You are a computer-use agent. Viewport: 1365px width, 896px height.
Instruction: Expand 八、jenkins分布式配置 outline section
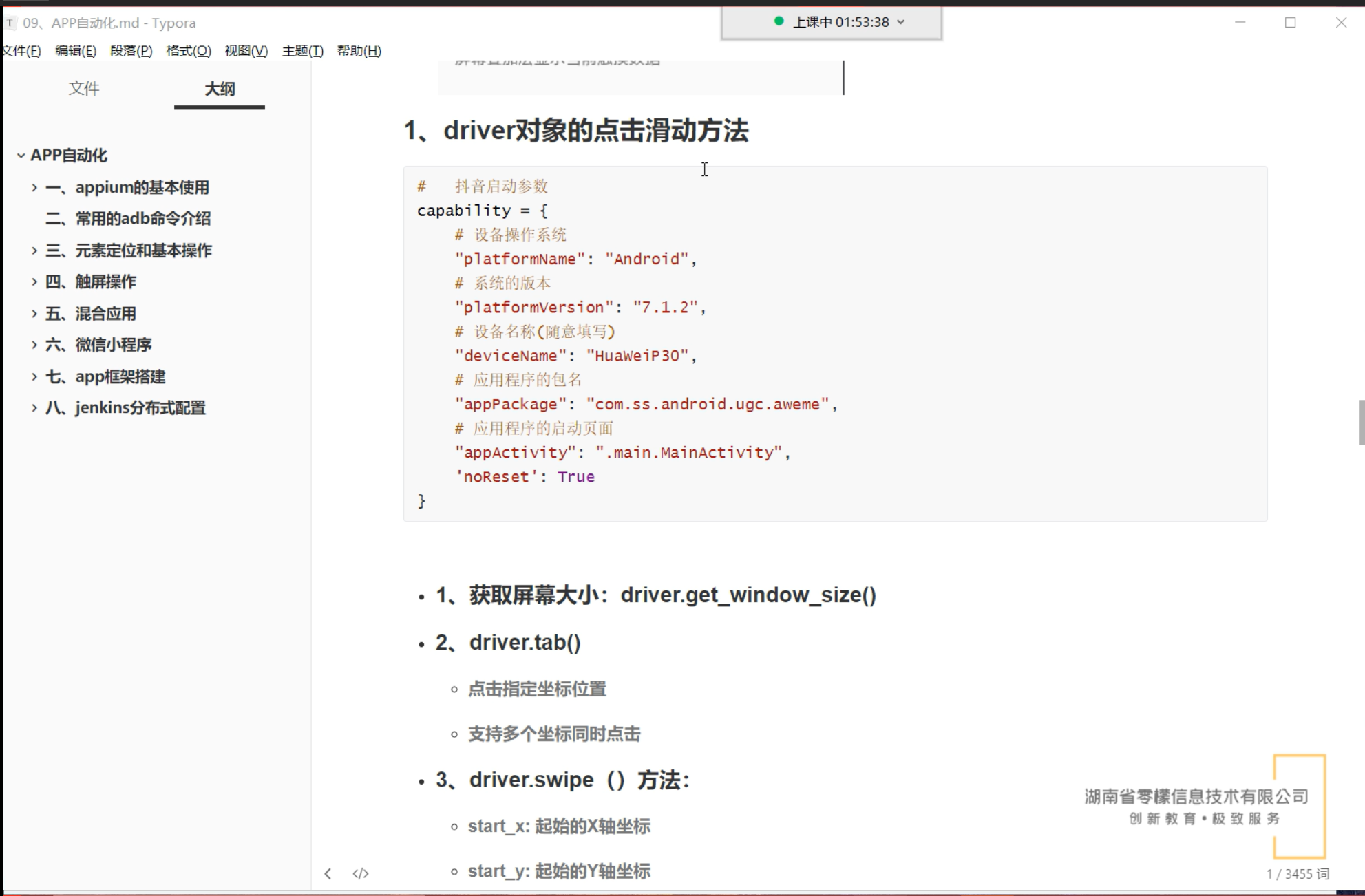[34, 408]
